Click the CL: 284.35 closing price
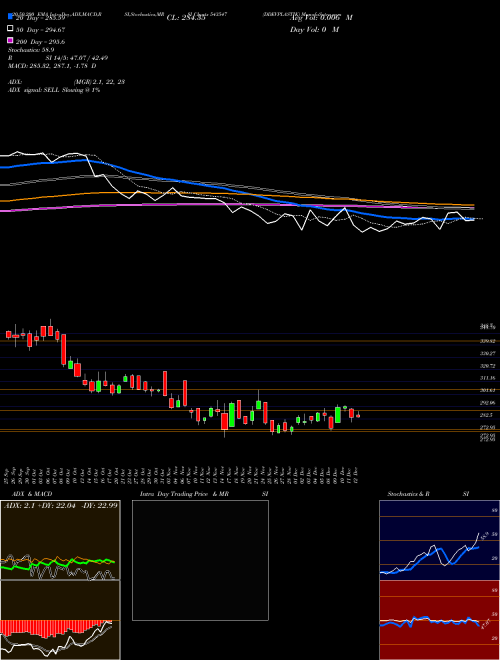This screenshot has height=660, width=500. click(186, 18)
